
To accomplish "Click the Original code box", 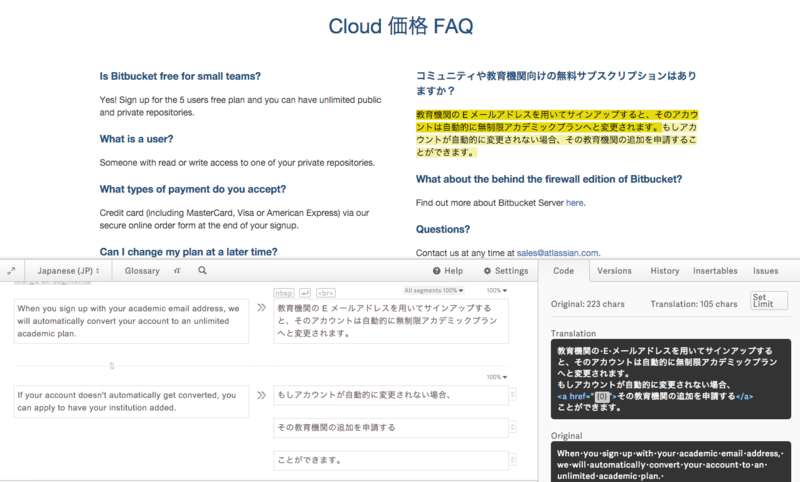I will (x=671, y=462).
